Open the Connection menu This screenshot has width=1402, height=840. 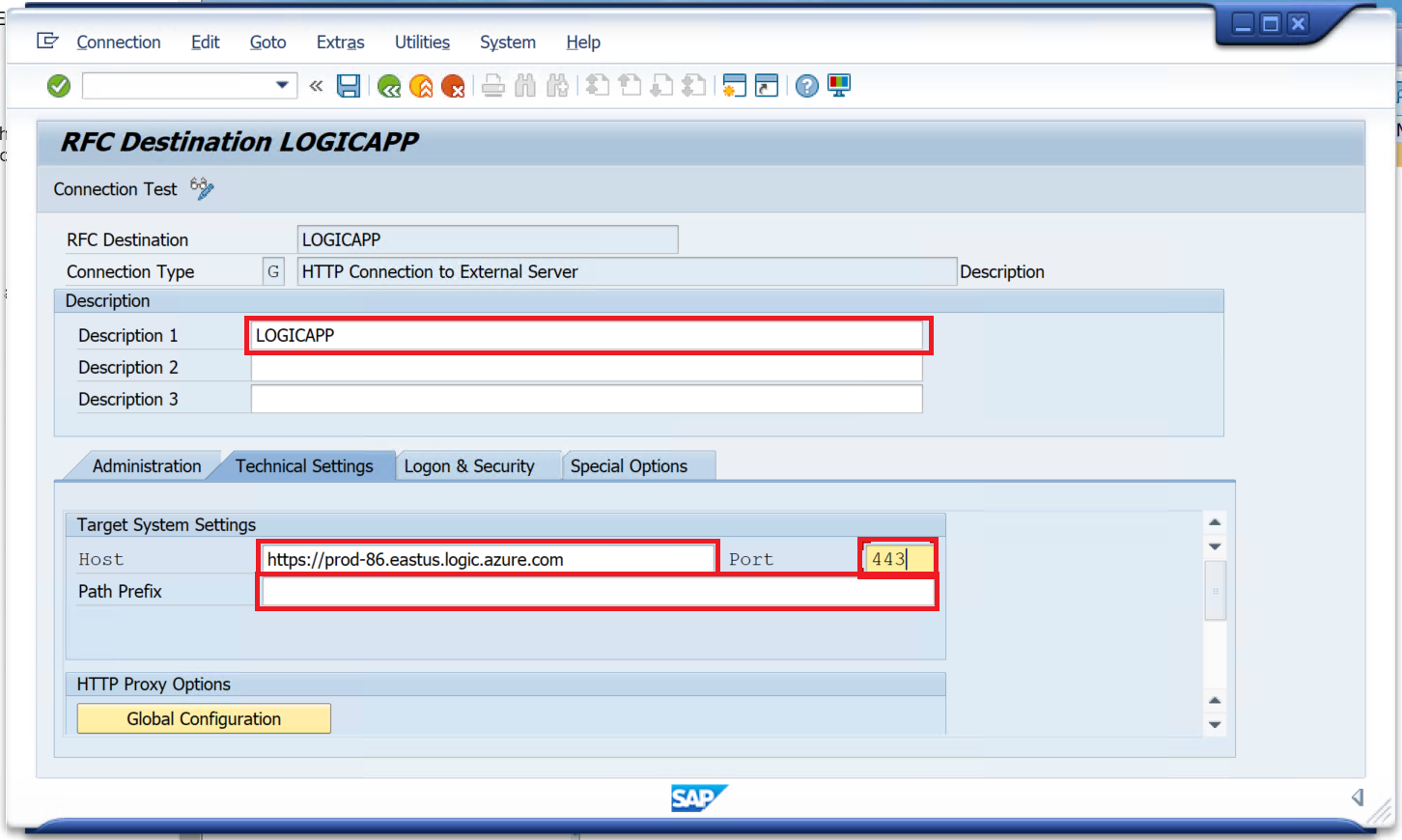pos(119,42)
